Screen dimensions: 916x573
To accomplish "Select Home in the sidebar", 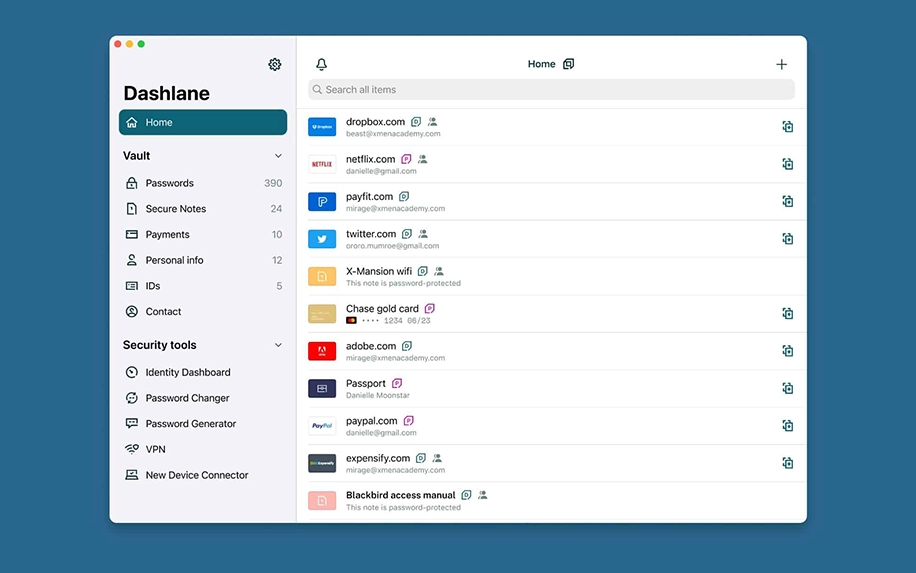I will [203, 122].
